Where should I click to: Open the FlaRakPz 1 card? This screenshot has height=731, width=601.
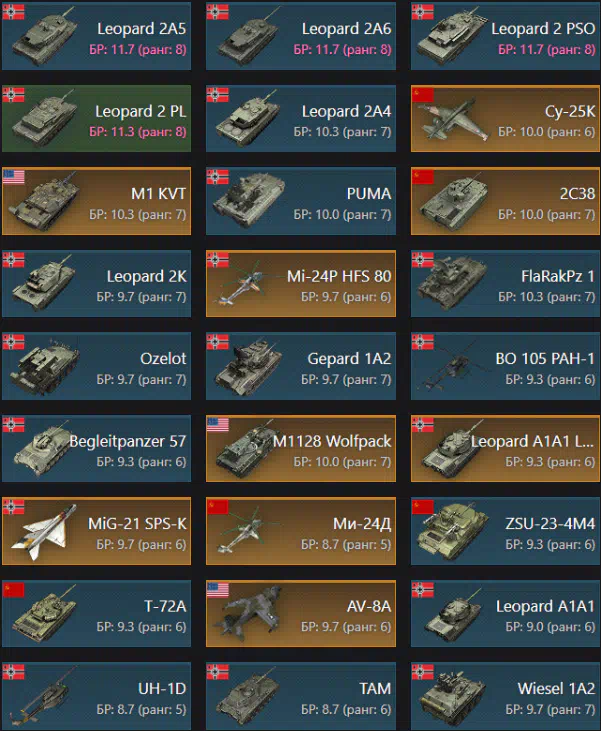505,284
